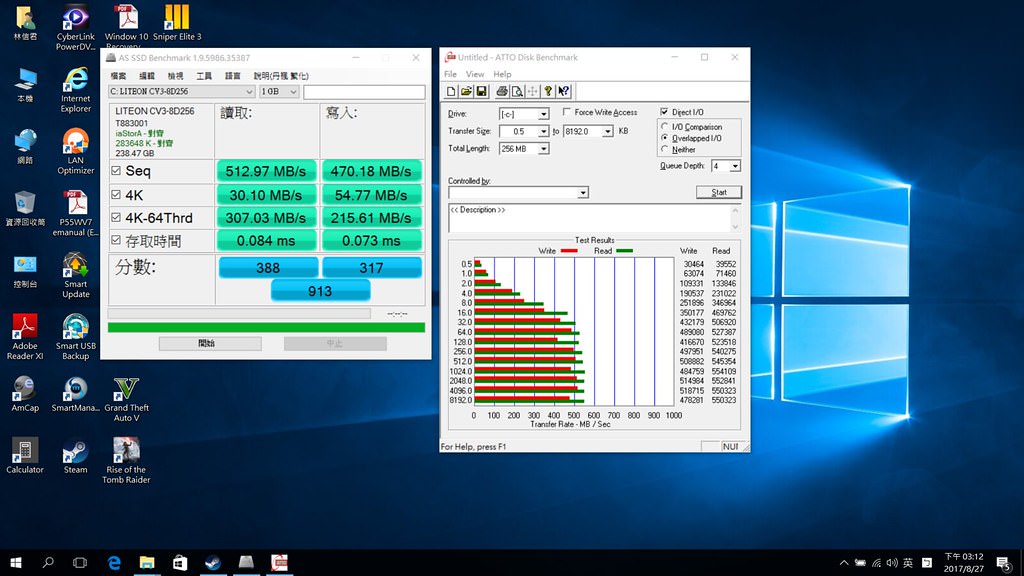Open the AmCap desktop icon
The width and height of the screenshot is (1024, 576).
pyautogui.click(x=25, y=394)
